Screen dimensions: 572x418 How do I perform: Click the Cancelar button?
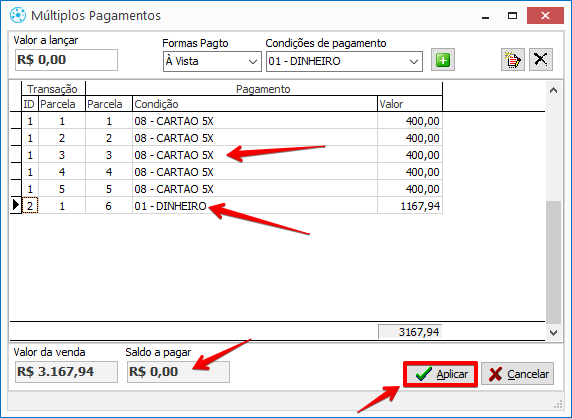pyautogui.click(x=517, y=374)
